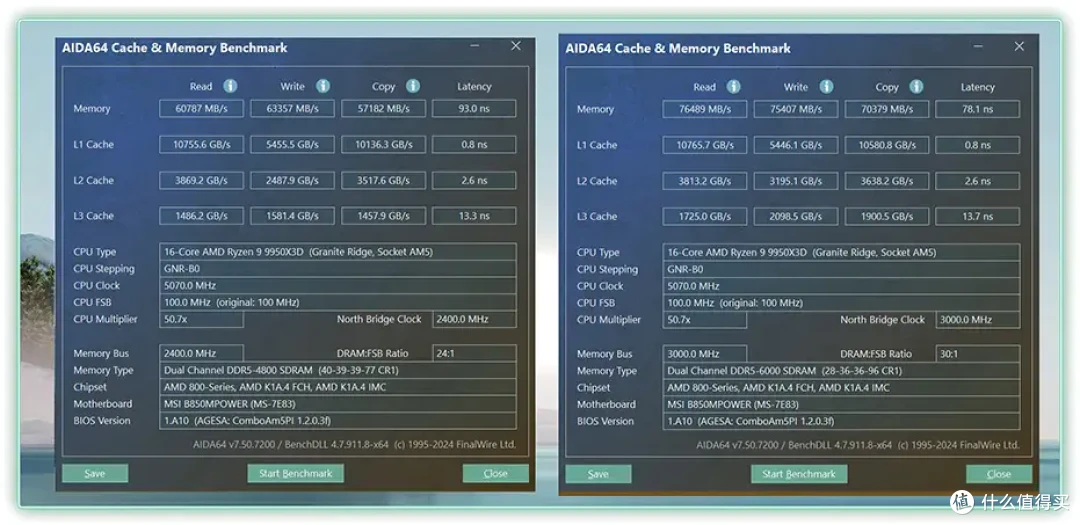
Task: Click L1 Cache write 5455.5 GB/s
Action: coord(292,145)
